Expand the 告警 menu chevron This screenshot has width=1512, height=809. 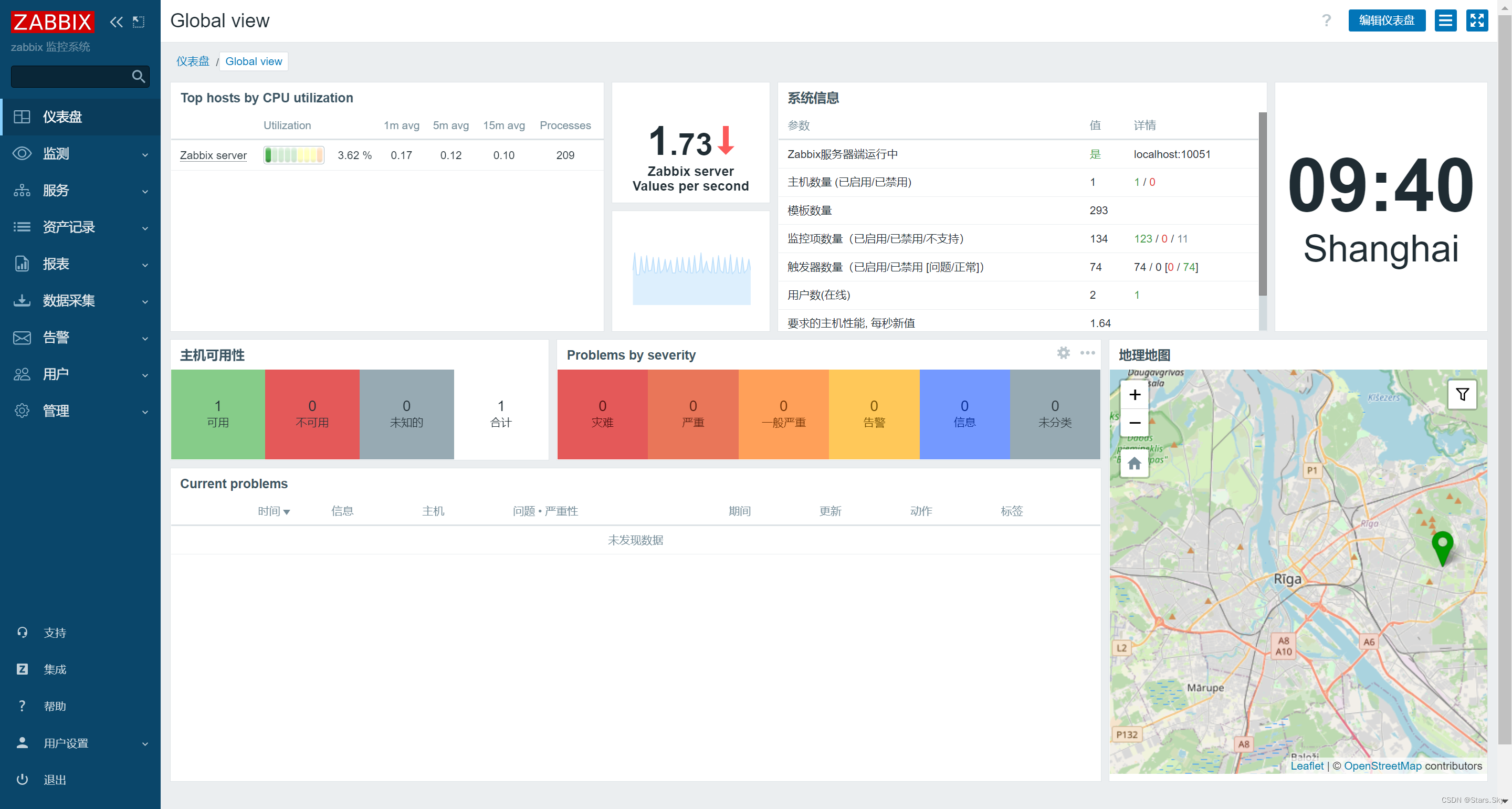(145, 339)
